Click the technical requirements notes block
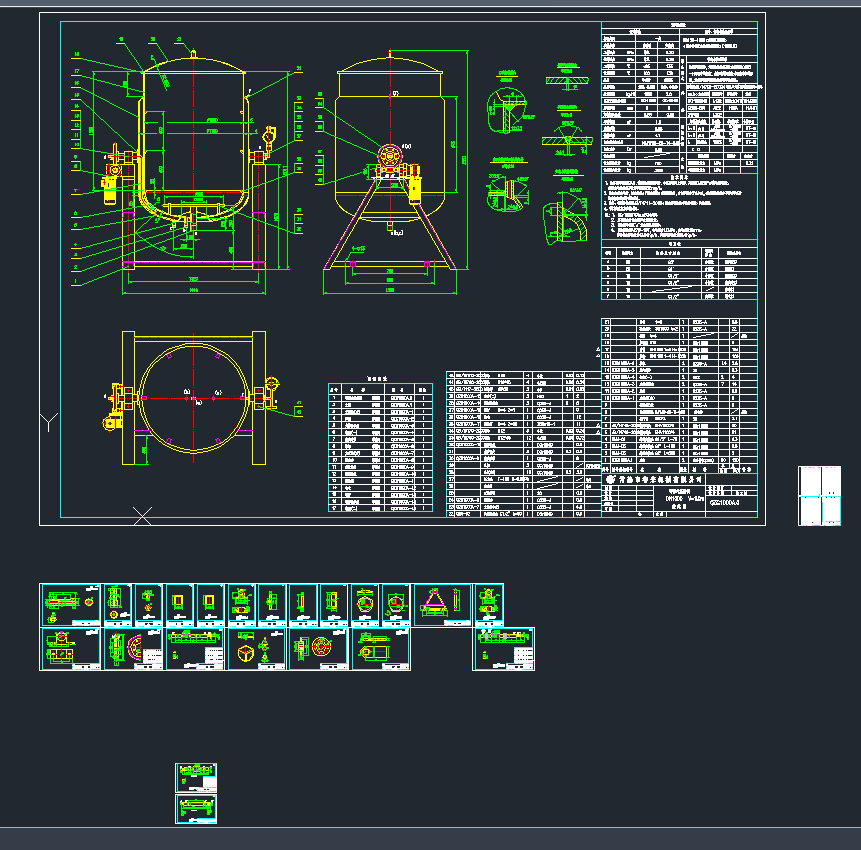 click(x=679, y=206)
